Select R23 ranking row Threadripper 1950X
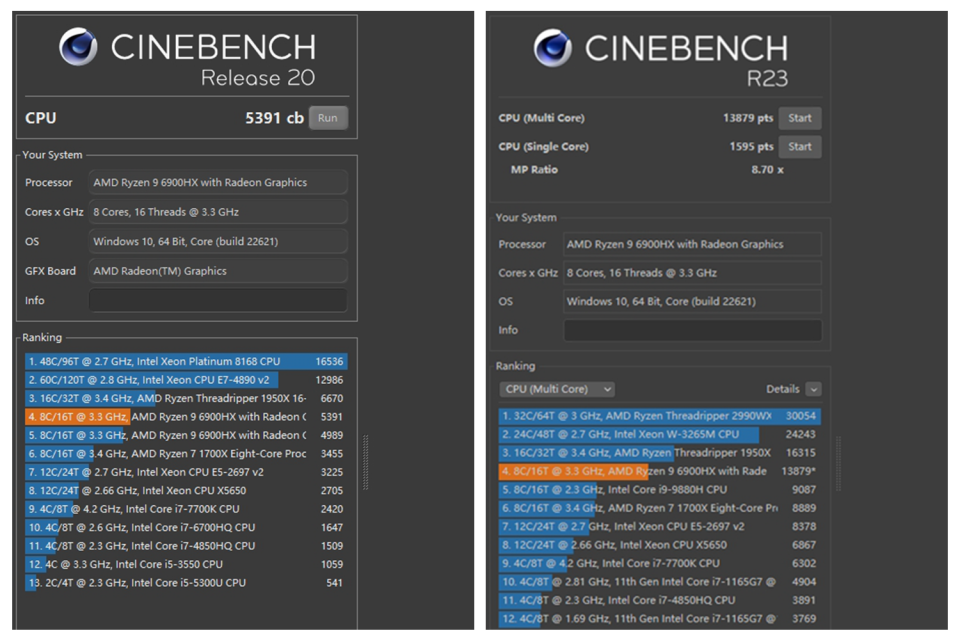 (x=660, y=453)
